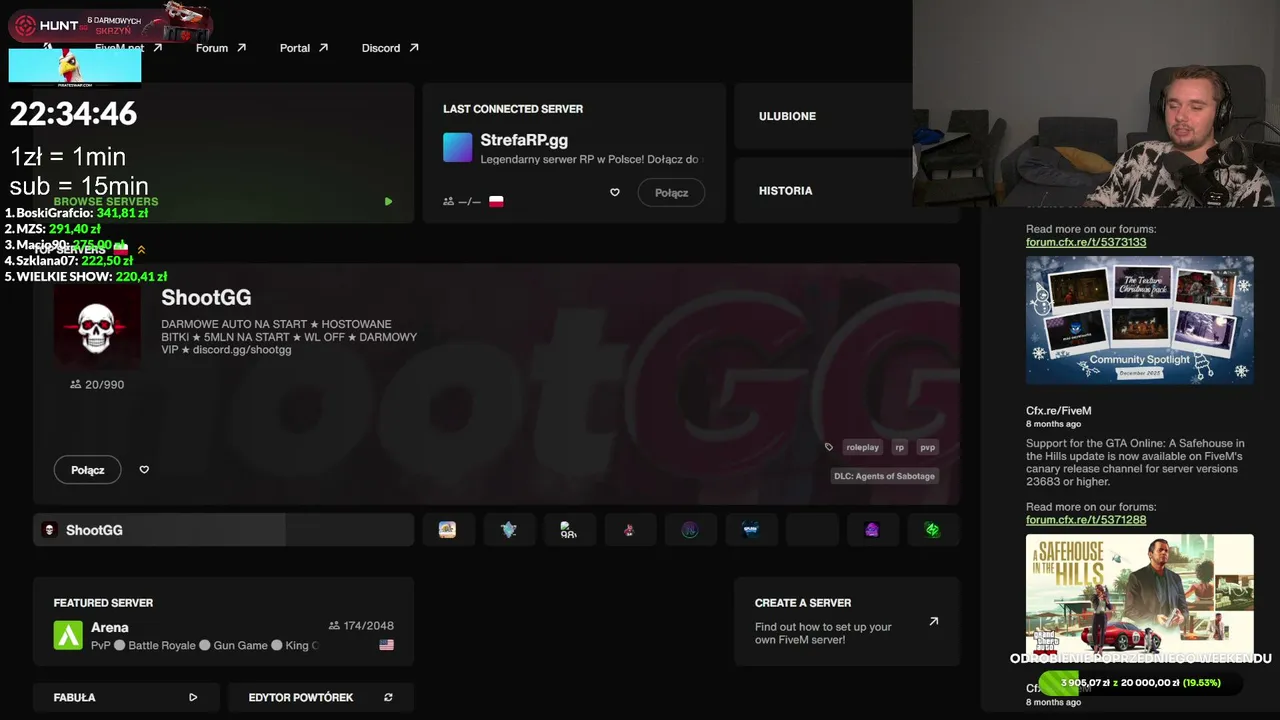The height and width of the screenshot is (720, 1280).
Task: Click the US flag on Arena
Action: click(x=387, y=645)
